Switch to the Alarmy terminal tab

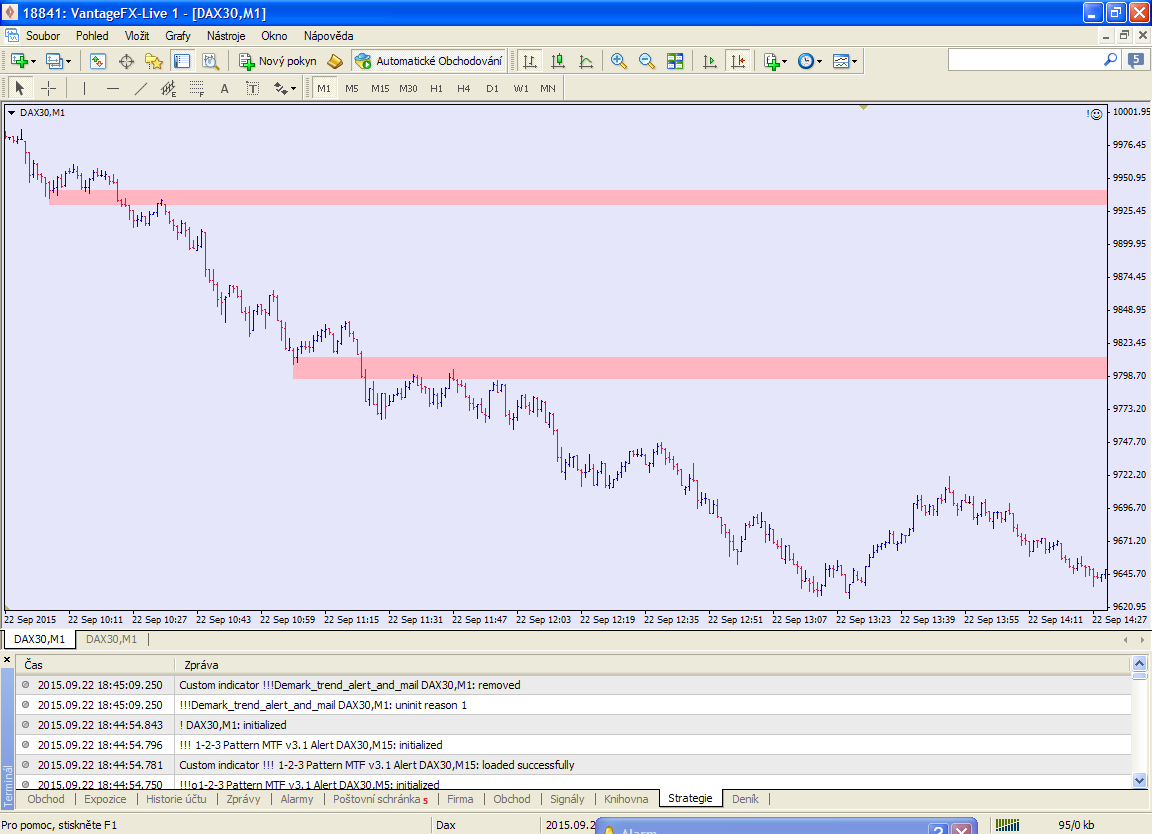click(x=296, y=799)
